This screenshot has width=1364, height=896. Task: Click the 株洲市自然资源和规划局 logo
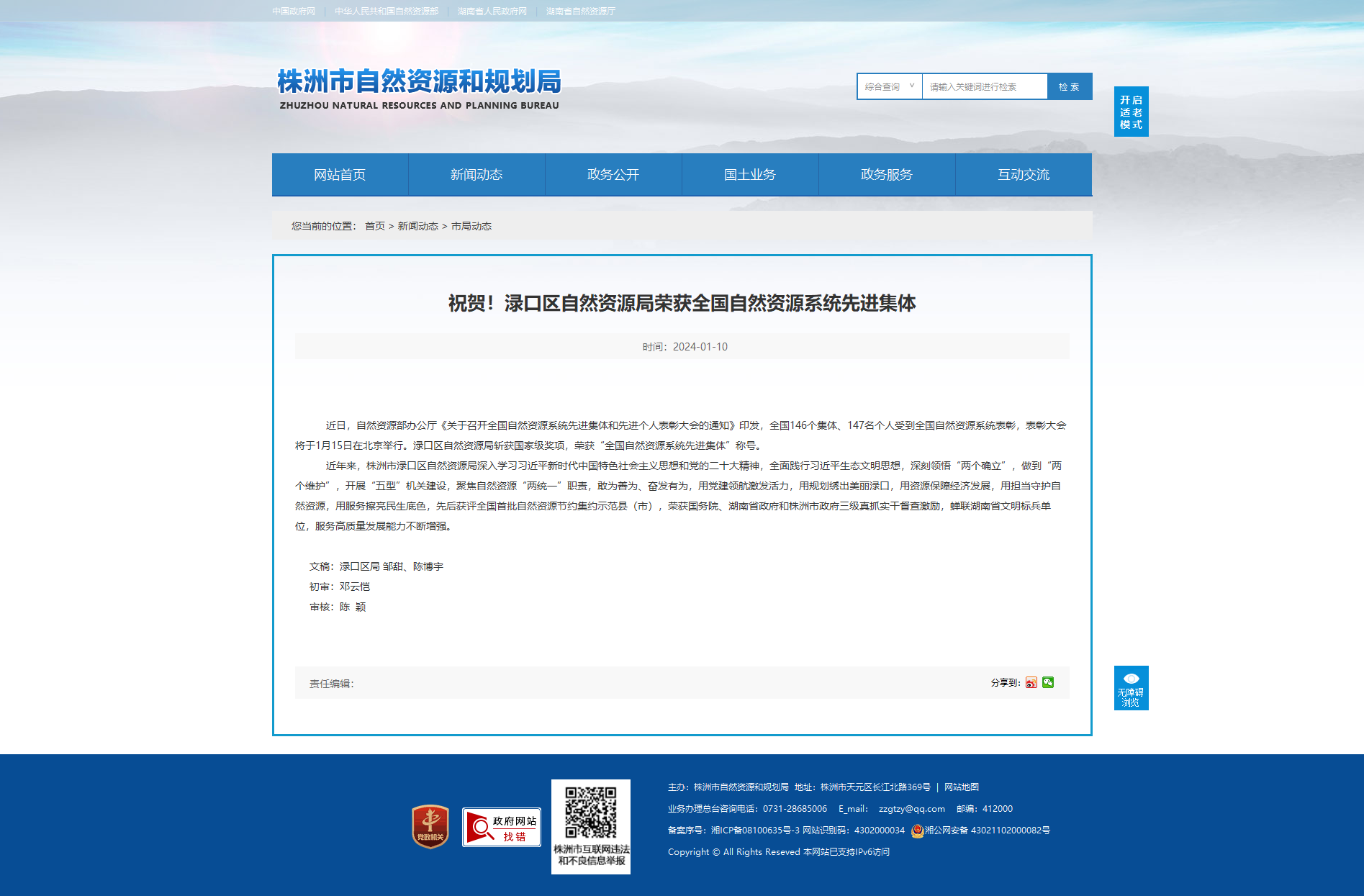[419, 89]
